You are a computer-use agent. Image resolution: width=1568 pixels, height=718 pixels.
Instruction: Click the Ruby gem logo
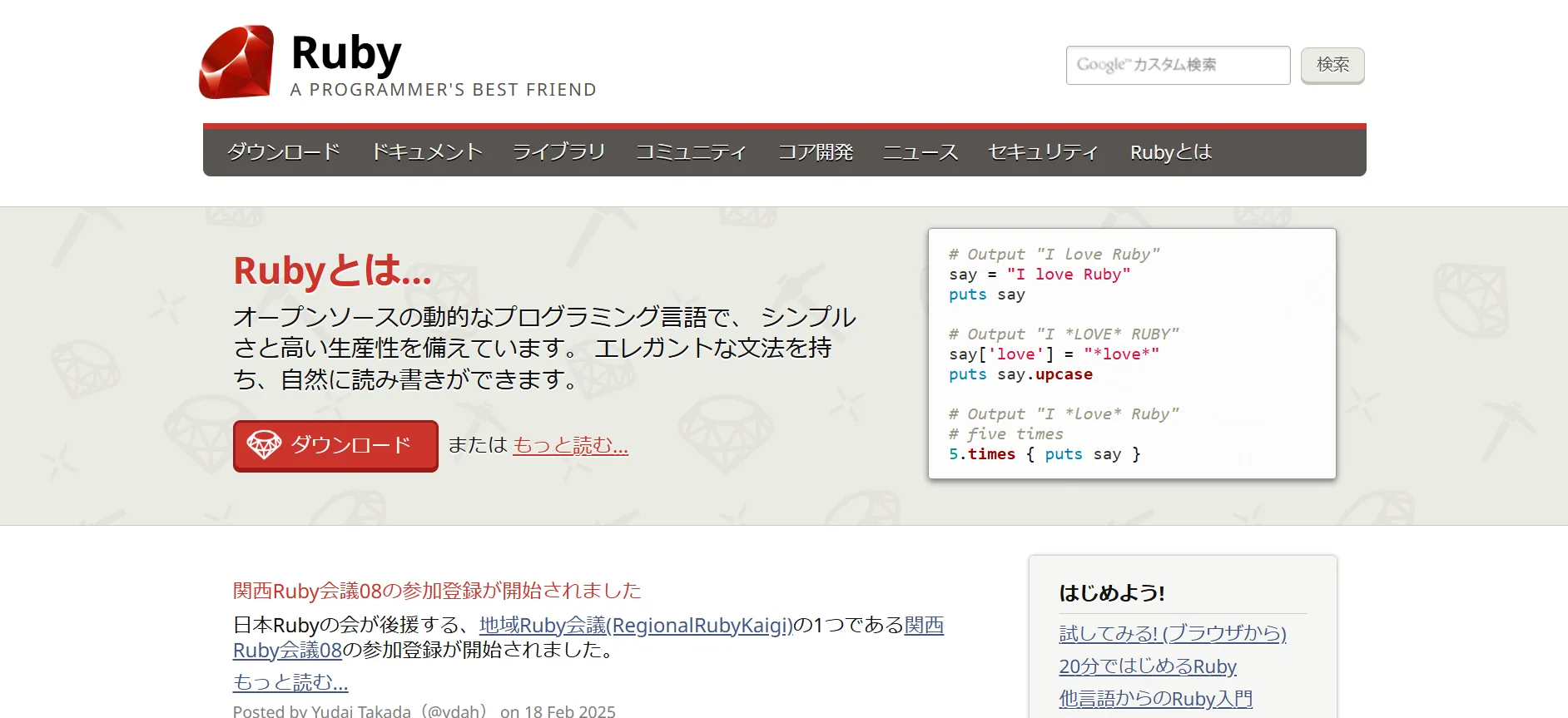pos(237,62)
